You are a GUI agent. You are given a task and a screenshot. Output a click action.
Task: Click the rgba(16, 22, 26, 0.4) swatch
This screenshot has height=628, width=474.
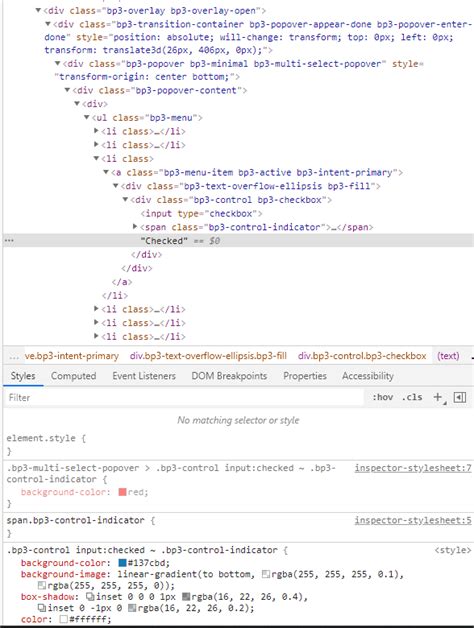(x=186, y=596)
